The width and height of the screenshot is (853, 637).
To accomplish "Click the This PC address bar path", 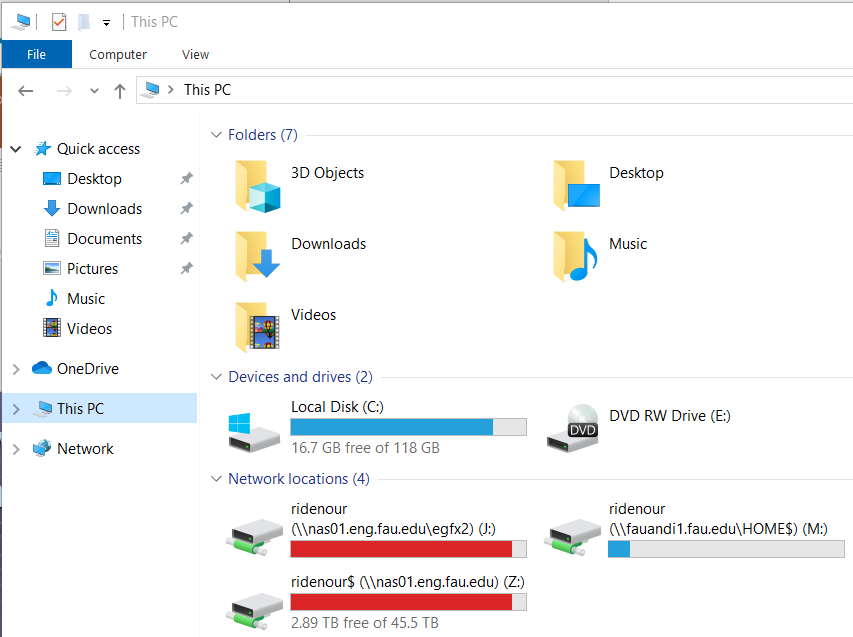I will pos(207,90).
